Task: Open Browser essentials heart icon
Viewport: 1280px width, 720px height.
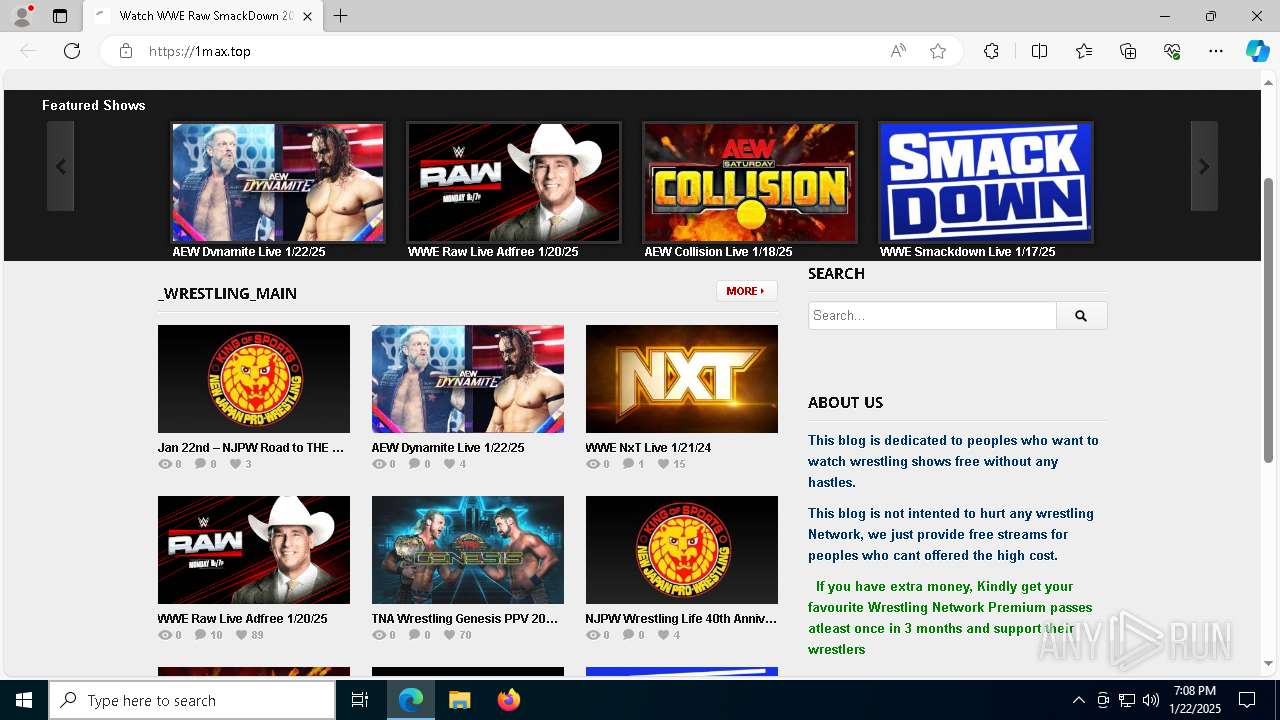Action: click(1172, 51)
